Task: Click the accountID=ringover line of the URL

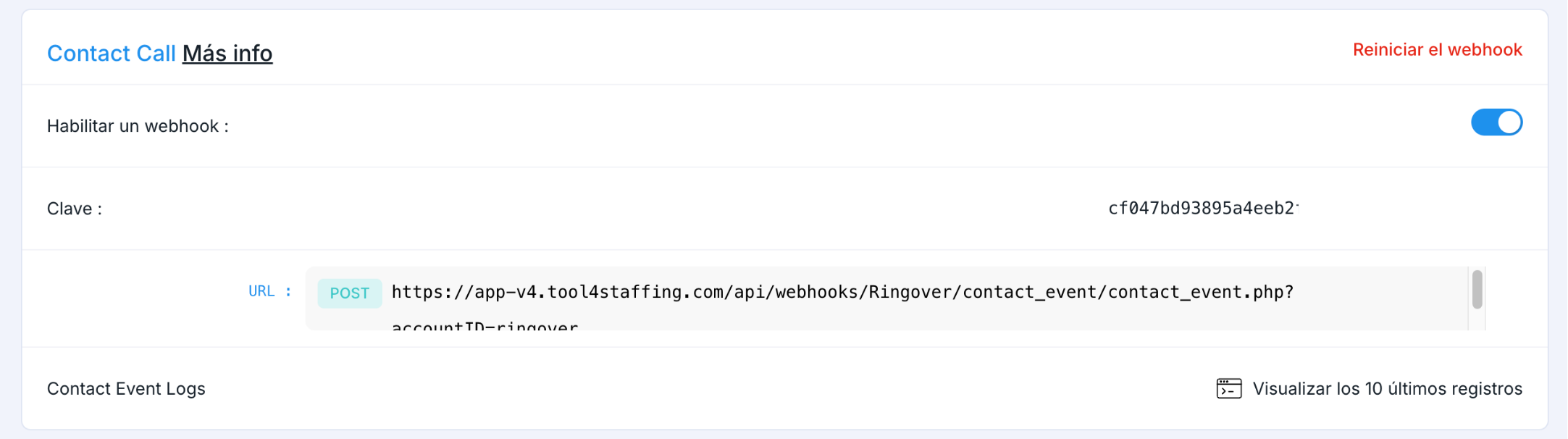Action: click(x=485, y=325)
